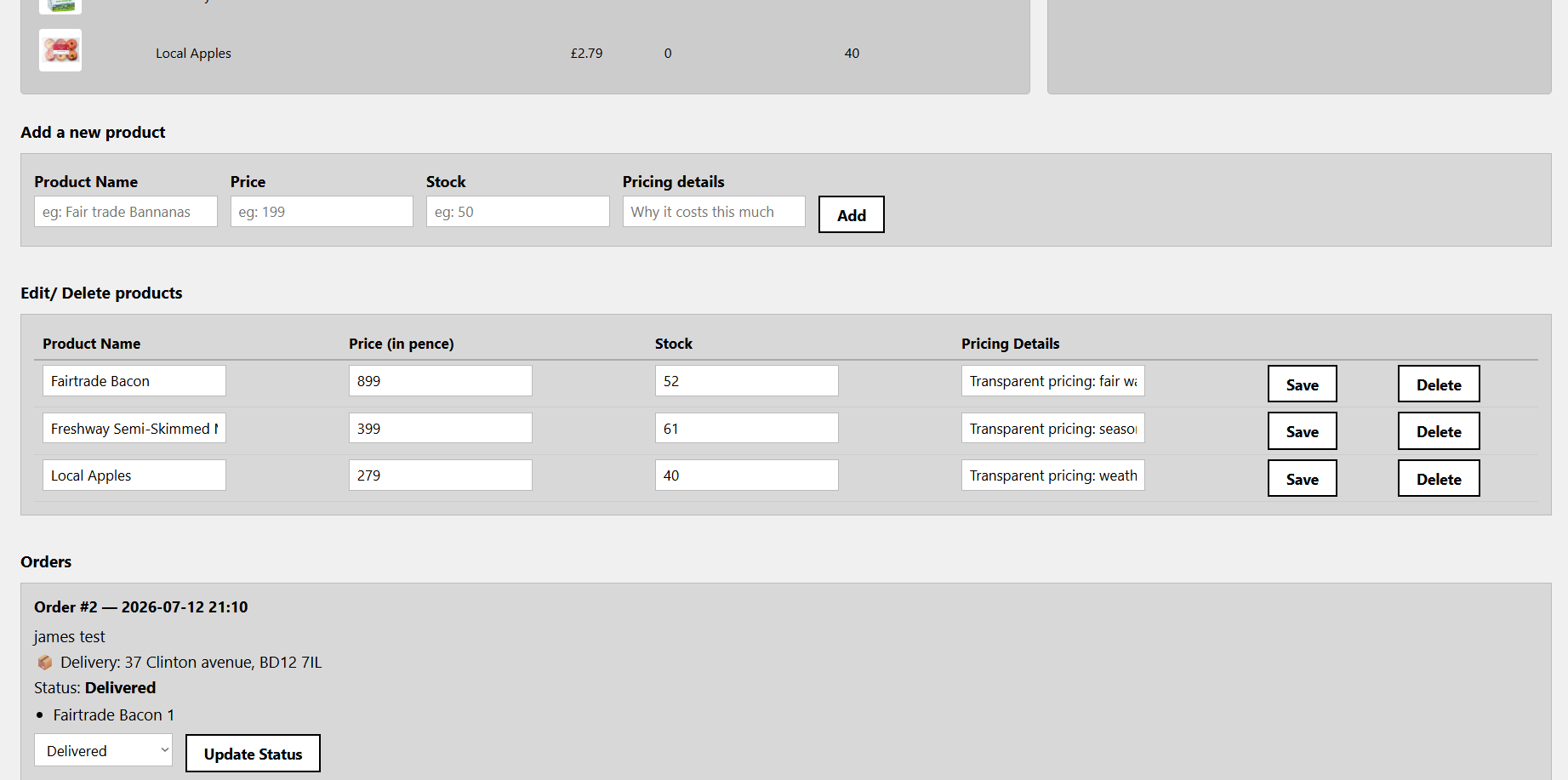Click the £2.79 price text

point(586,53)
